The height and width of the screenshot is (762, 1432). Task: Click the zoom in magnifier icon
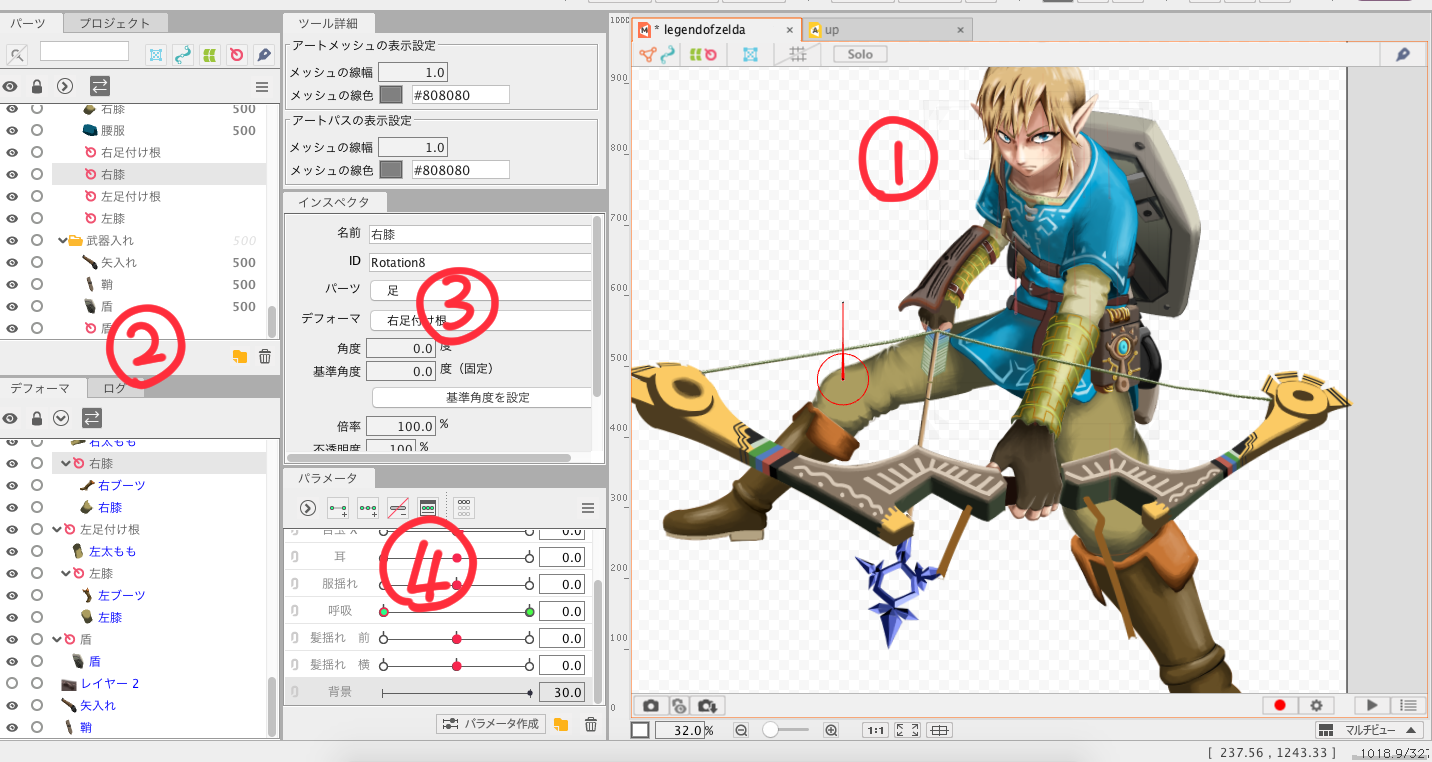(831, 731)
